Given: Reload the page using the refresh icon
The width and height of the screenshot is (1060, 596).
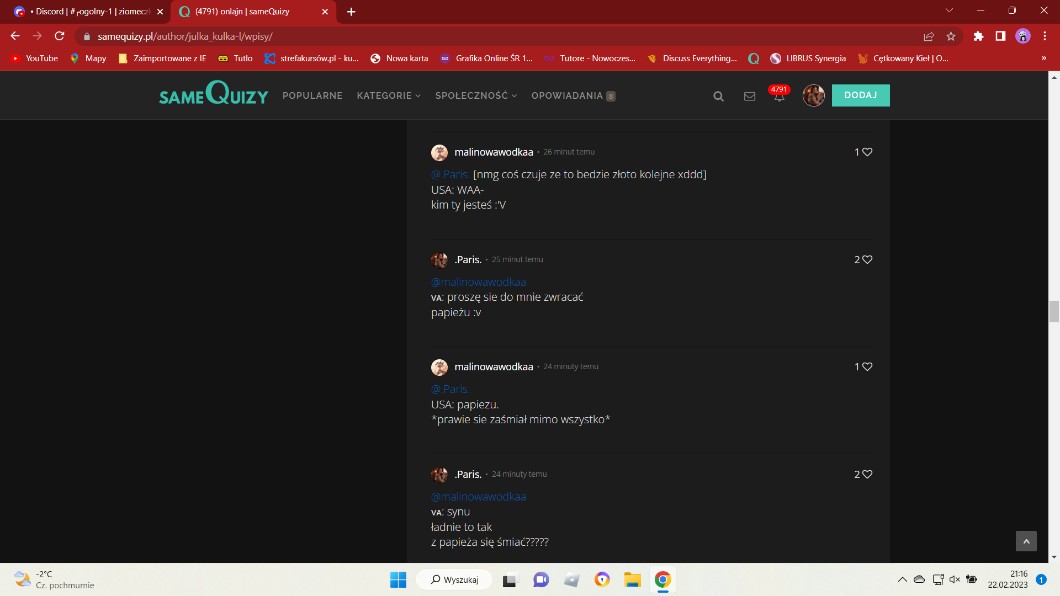Looking at the screenshot, I should point(59,36).
